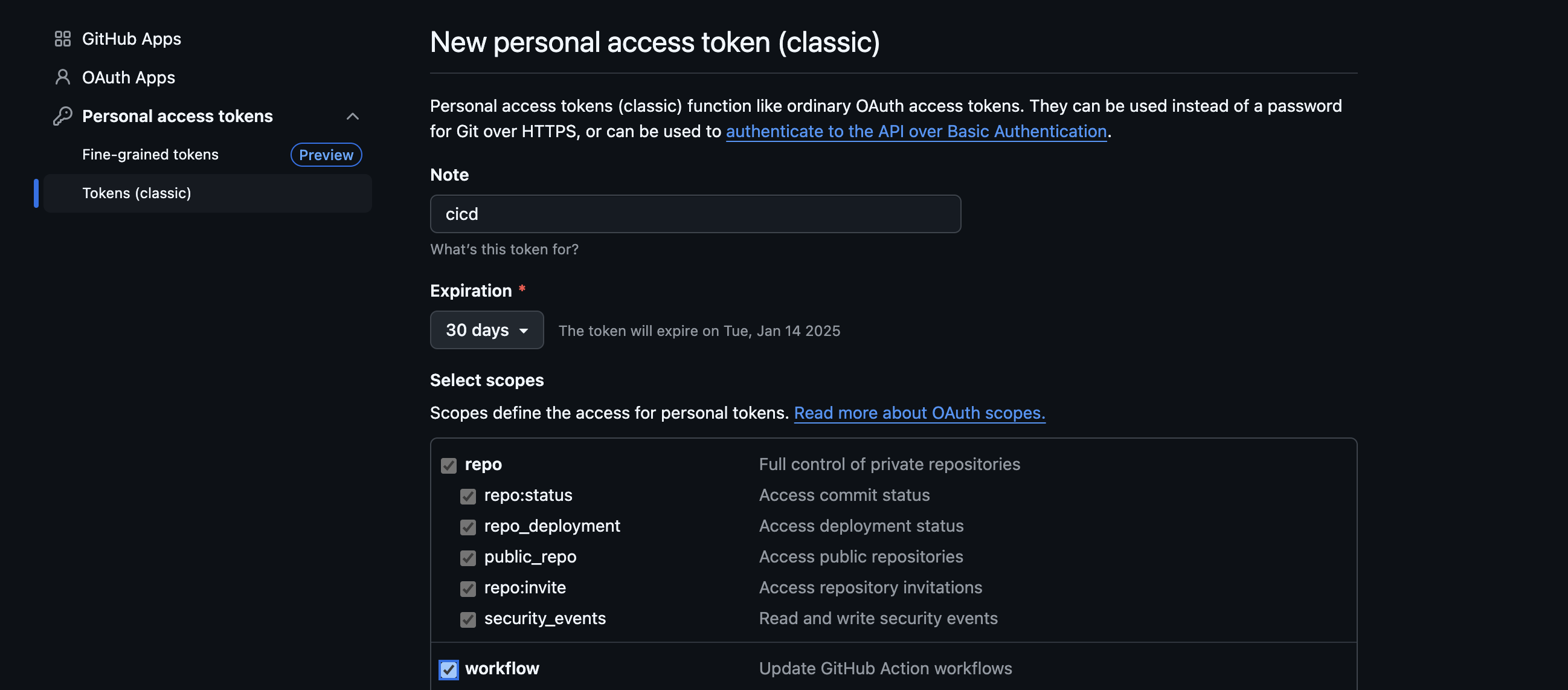Toggle the repo_deployment checkbox

468,527
